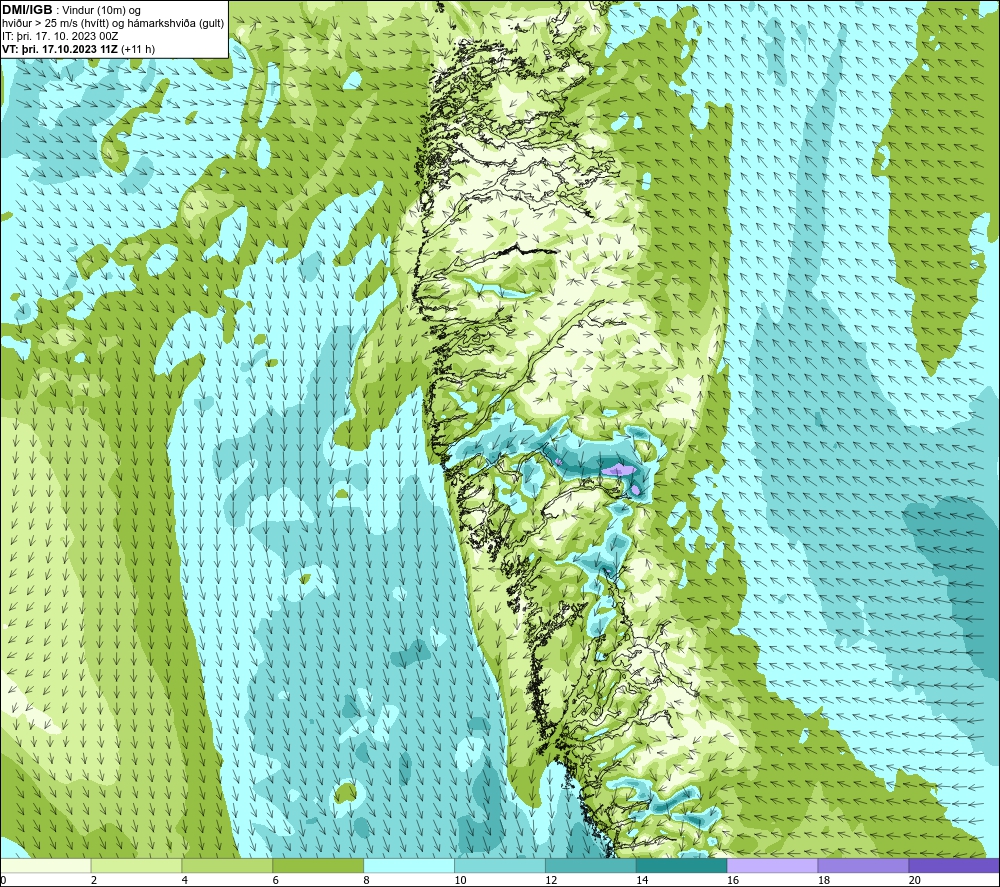
Task: Pick the above-20 m/s dark violet swatch
Action: pos(954,865)
